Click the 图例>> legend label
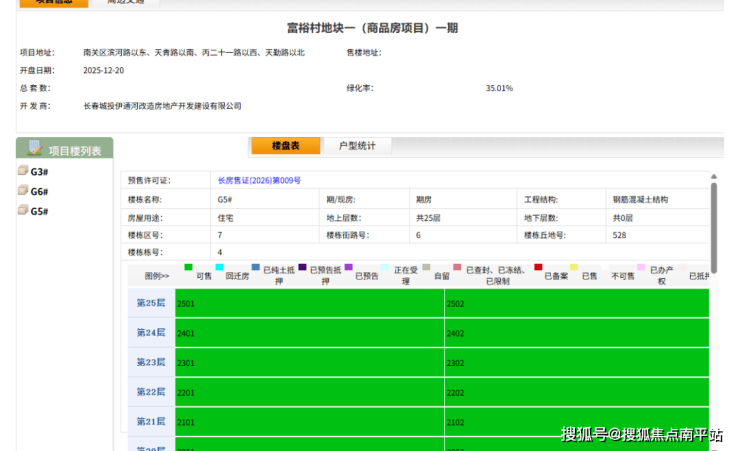Image resolution: width=740 pixels, height=451 pixels. tap(157, 275)
